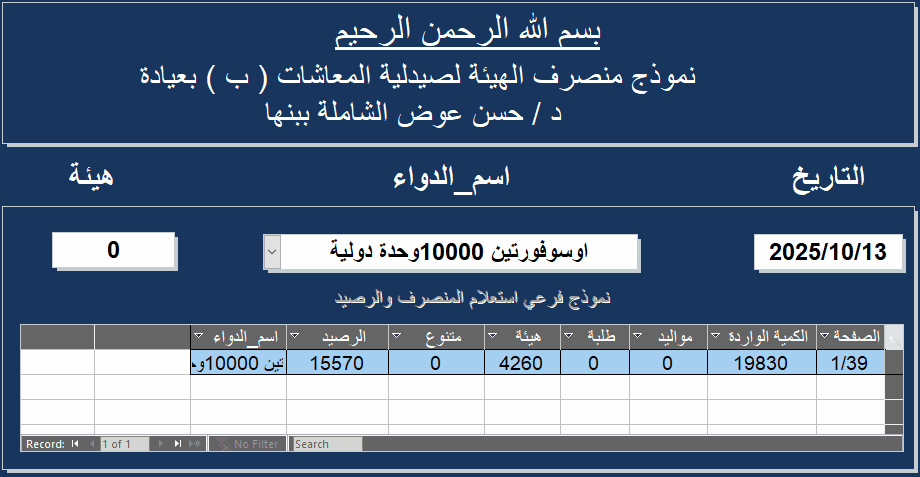This screenshot has height=477, width=920.
Task: Create new blank record with asterisk button
Action: click(195, 444)
